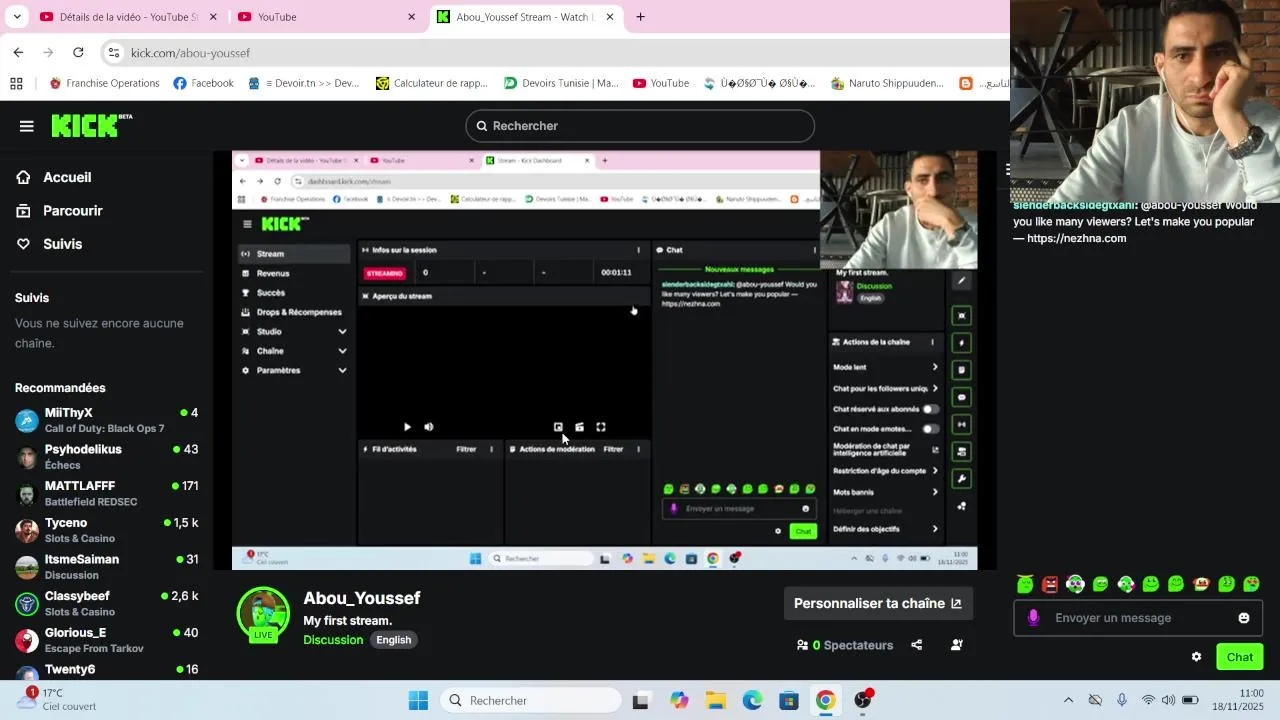1280x720 pixels.
Task: Open Microsoft Store from taskbar
Action: [789, 700]
